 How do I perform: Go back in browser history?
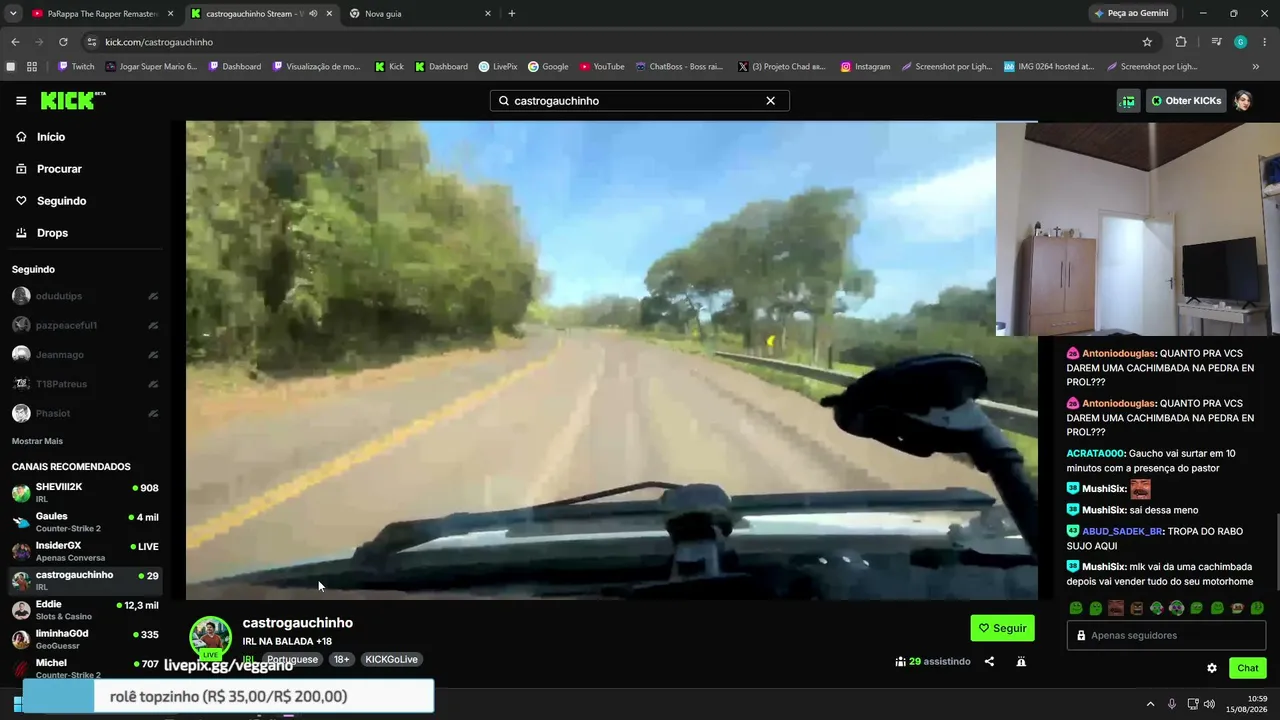click(x=15, y=42)
